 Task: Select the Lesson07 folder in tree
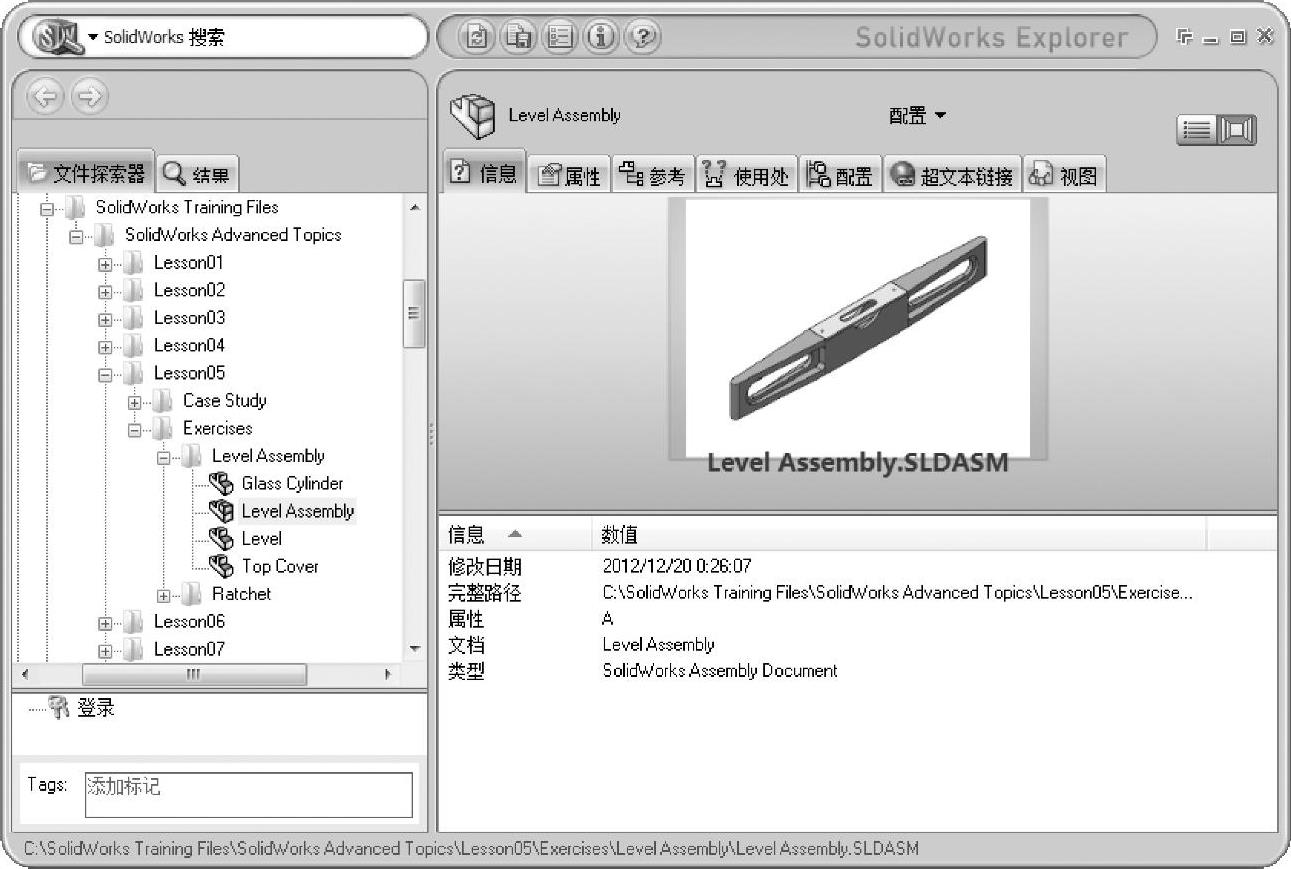(189, 649)
